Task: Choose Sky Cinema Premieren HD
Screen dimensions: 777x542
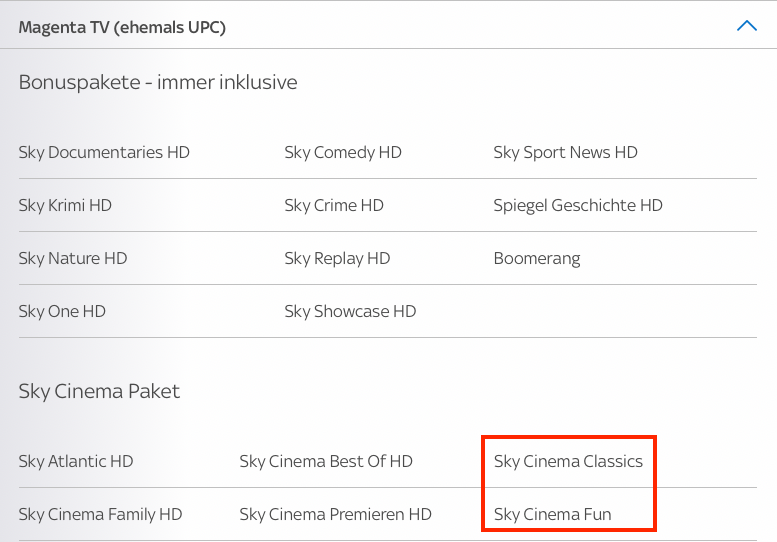Action: click(335, 514)
